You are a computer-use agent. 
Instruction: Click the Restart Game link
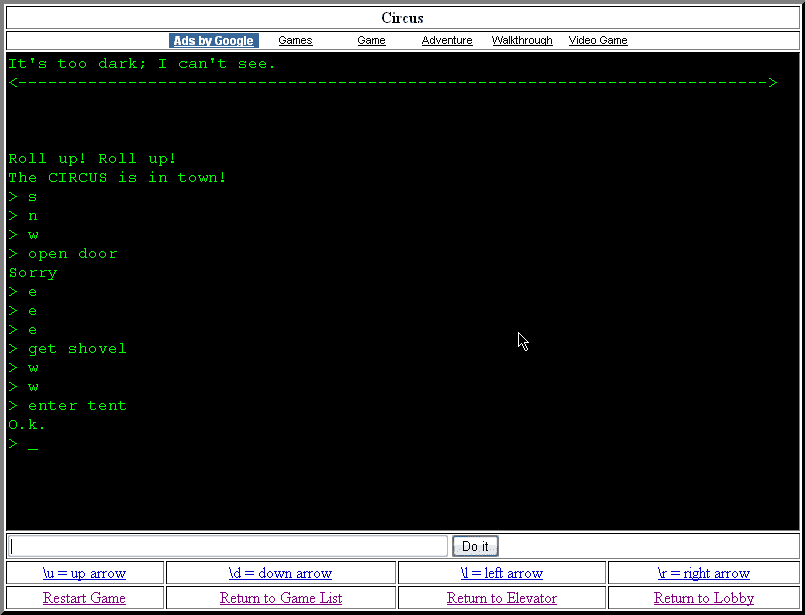click(x=84, y=598)
